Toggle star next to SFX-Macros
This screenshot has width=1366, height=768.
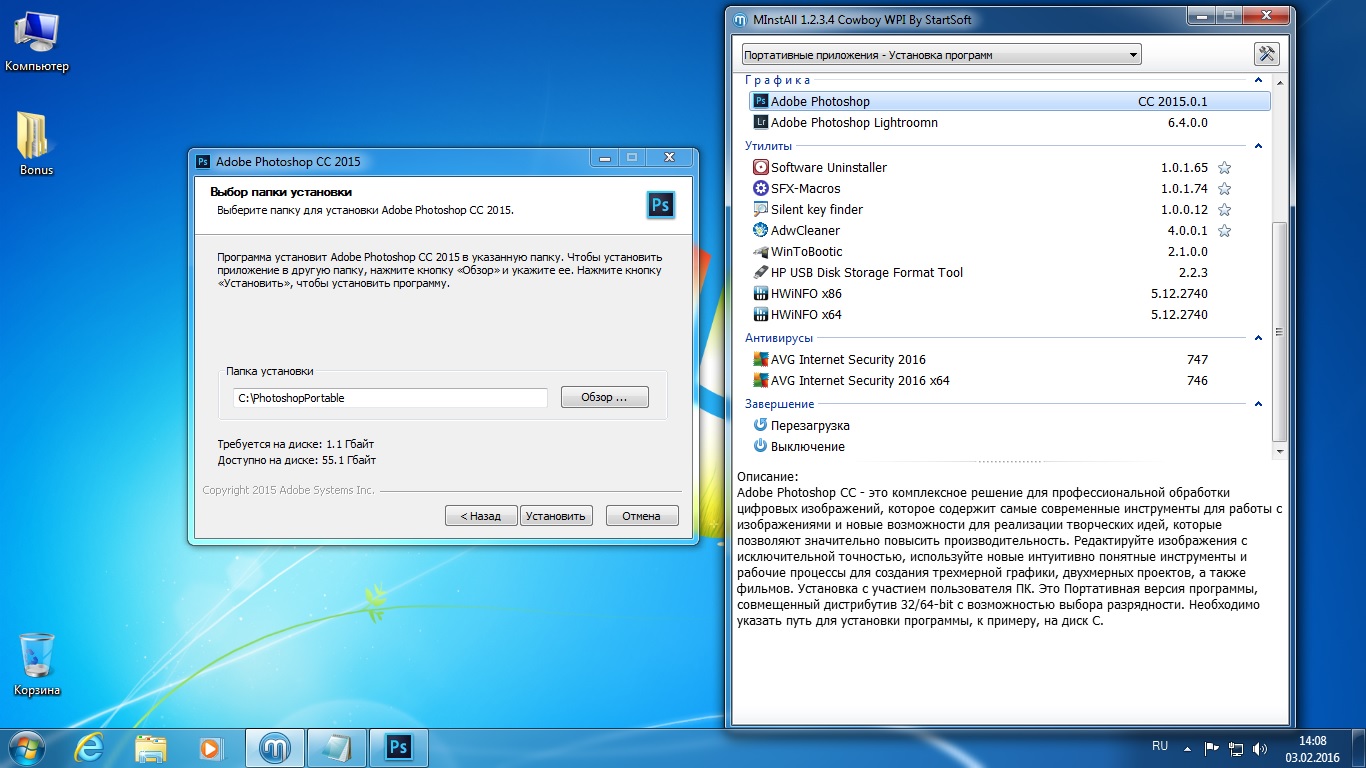[x=1224, y=188]
